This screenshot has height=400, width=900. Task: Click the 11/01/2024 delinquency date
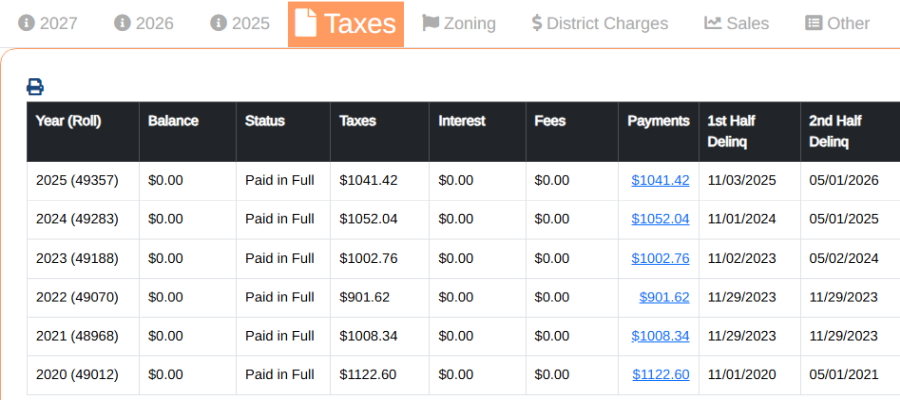[742, 219]
